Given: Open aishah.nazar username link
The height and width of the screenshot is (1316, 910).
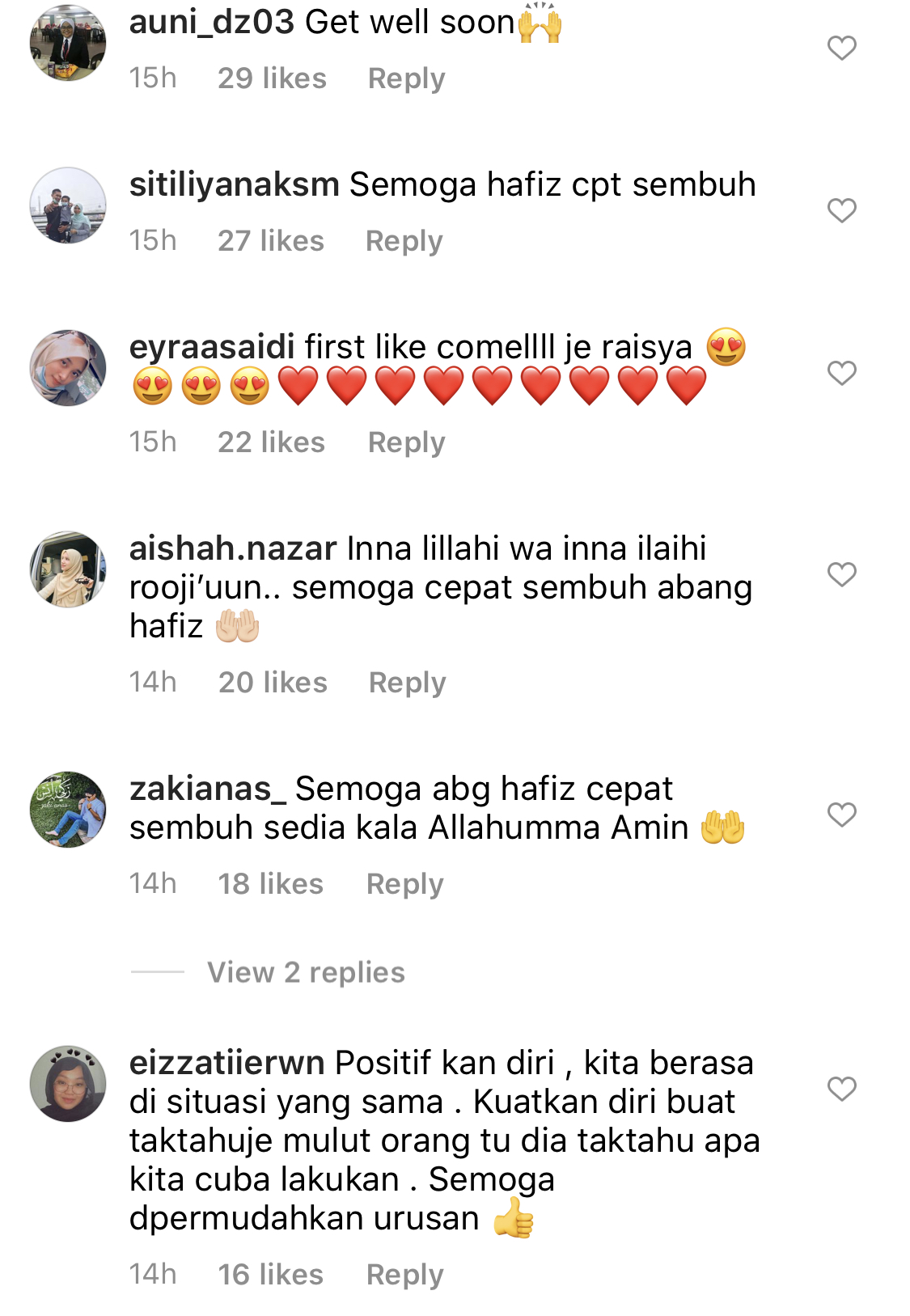Looking at the screenshot, I should point(233,548).
